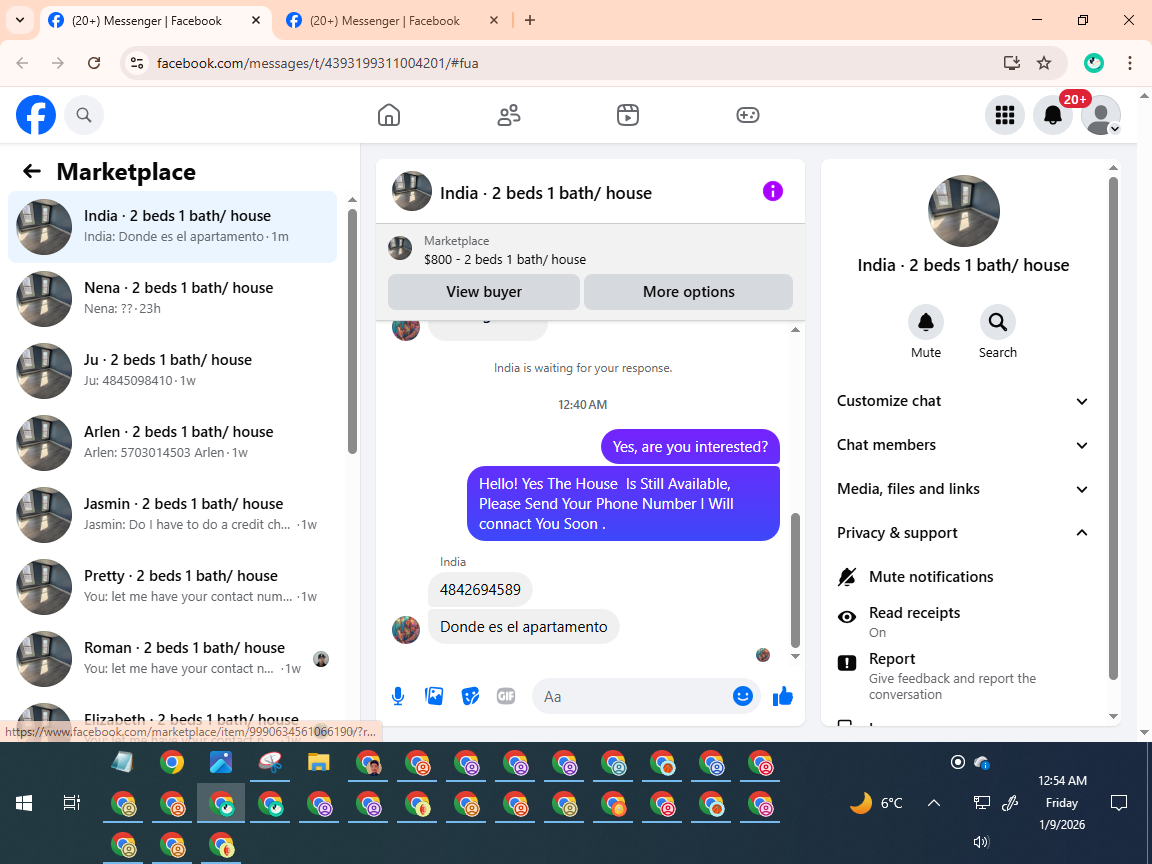This screenshot has width=1152, height=864.
Task: Click phone number message 4842694589
Action: [x=480, y=589]
